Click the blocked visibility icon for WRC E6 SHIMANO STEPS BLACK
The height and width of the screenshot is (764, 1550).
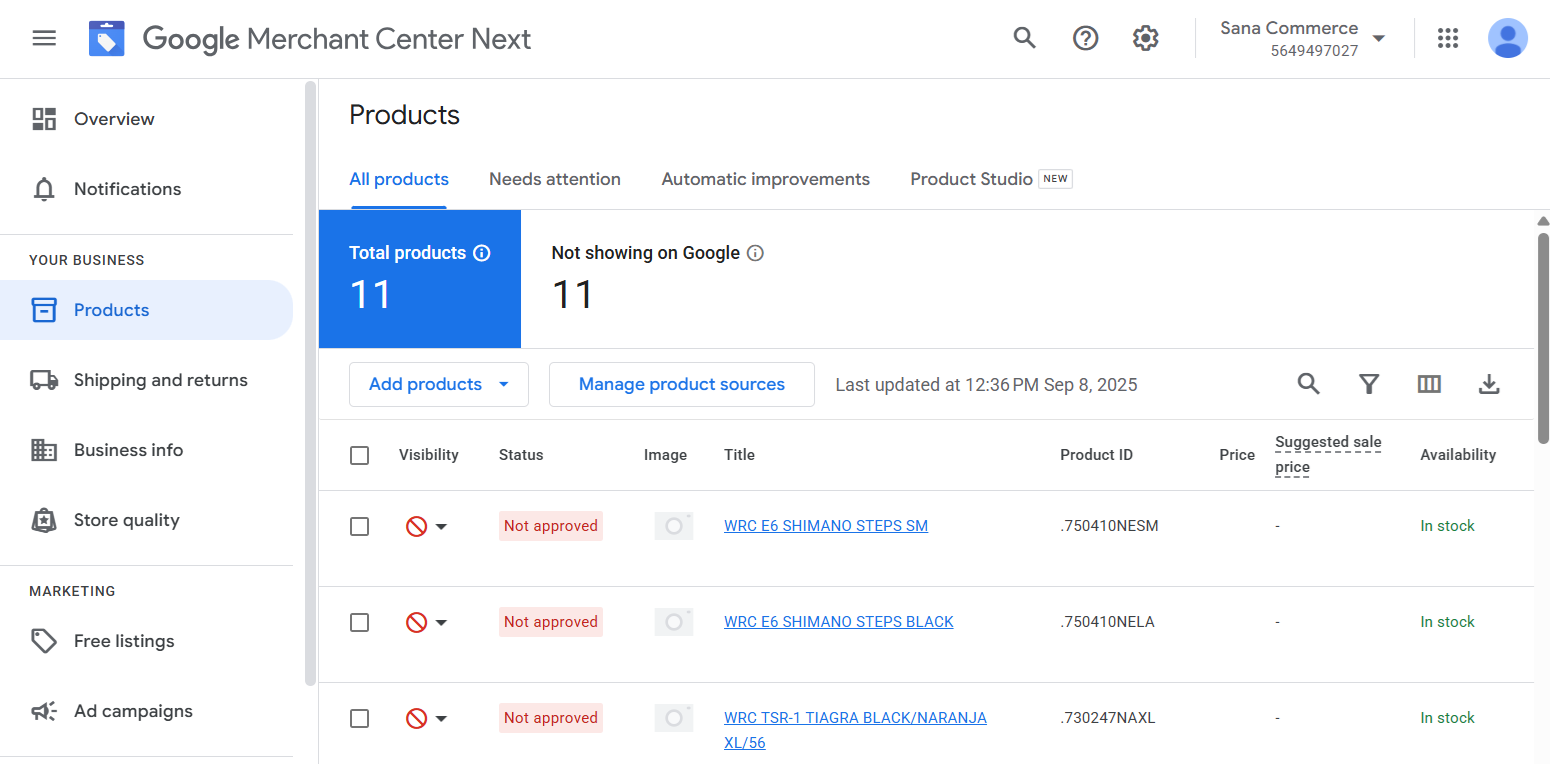point(417,622)
